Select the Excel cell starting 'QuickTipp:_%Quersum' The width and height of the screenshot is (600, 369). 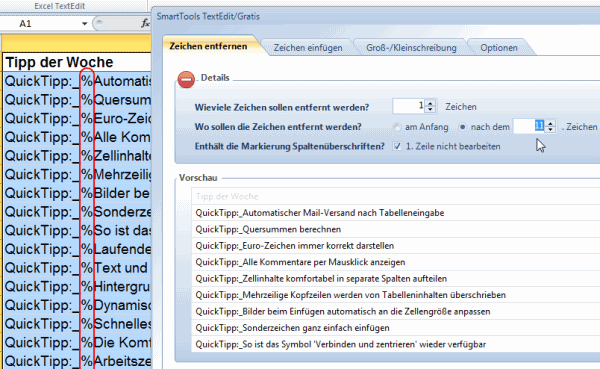point(77,100)
